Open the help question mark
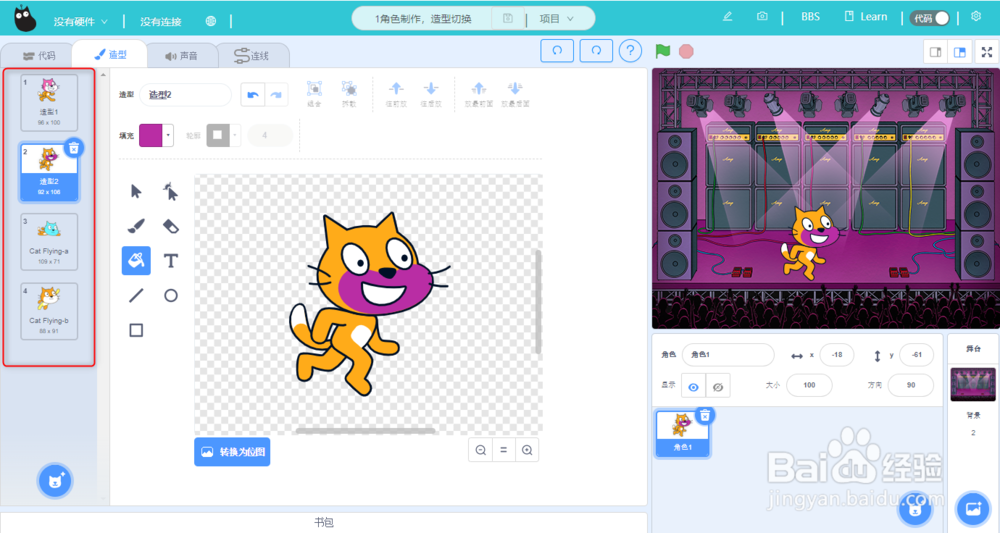This screenshot has width=1000, height=533. tap(630, 51)
